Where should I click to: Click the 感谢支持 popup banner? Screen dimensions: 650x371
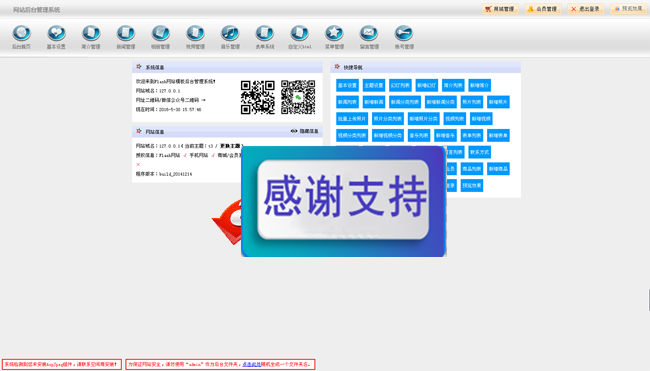point(344,201)
